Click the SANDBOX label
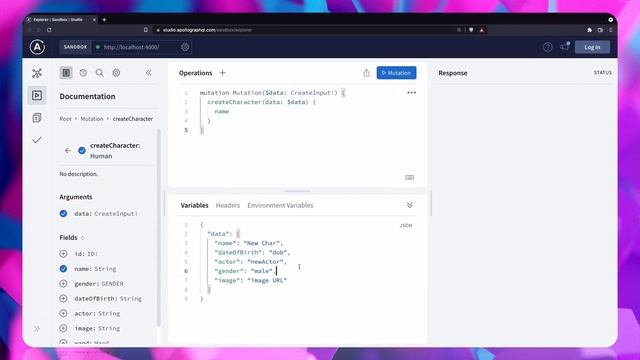The width and height of the screenshot is (640, 360). coord(75,47)
